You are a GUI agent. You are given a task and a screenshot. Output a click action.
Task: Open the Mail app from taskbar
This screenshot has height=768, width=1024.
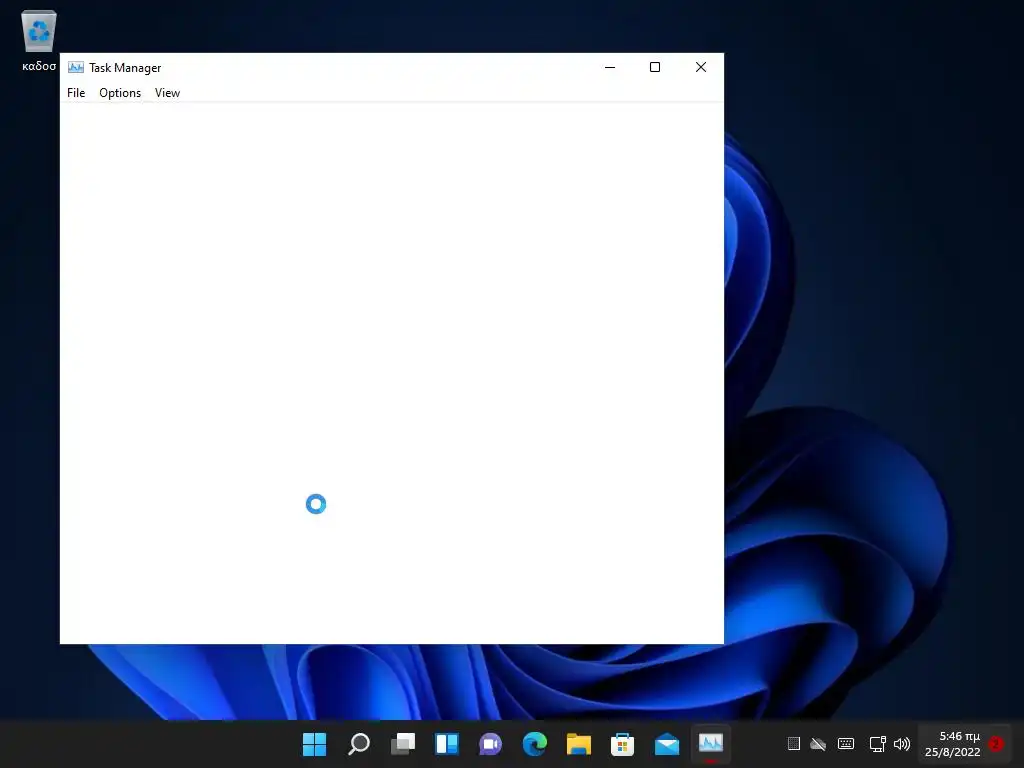pos(667,743)
